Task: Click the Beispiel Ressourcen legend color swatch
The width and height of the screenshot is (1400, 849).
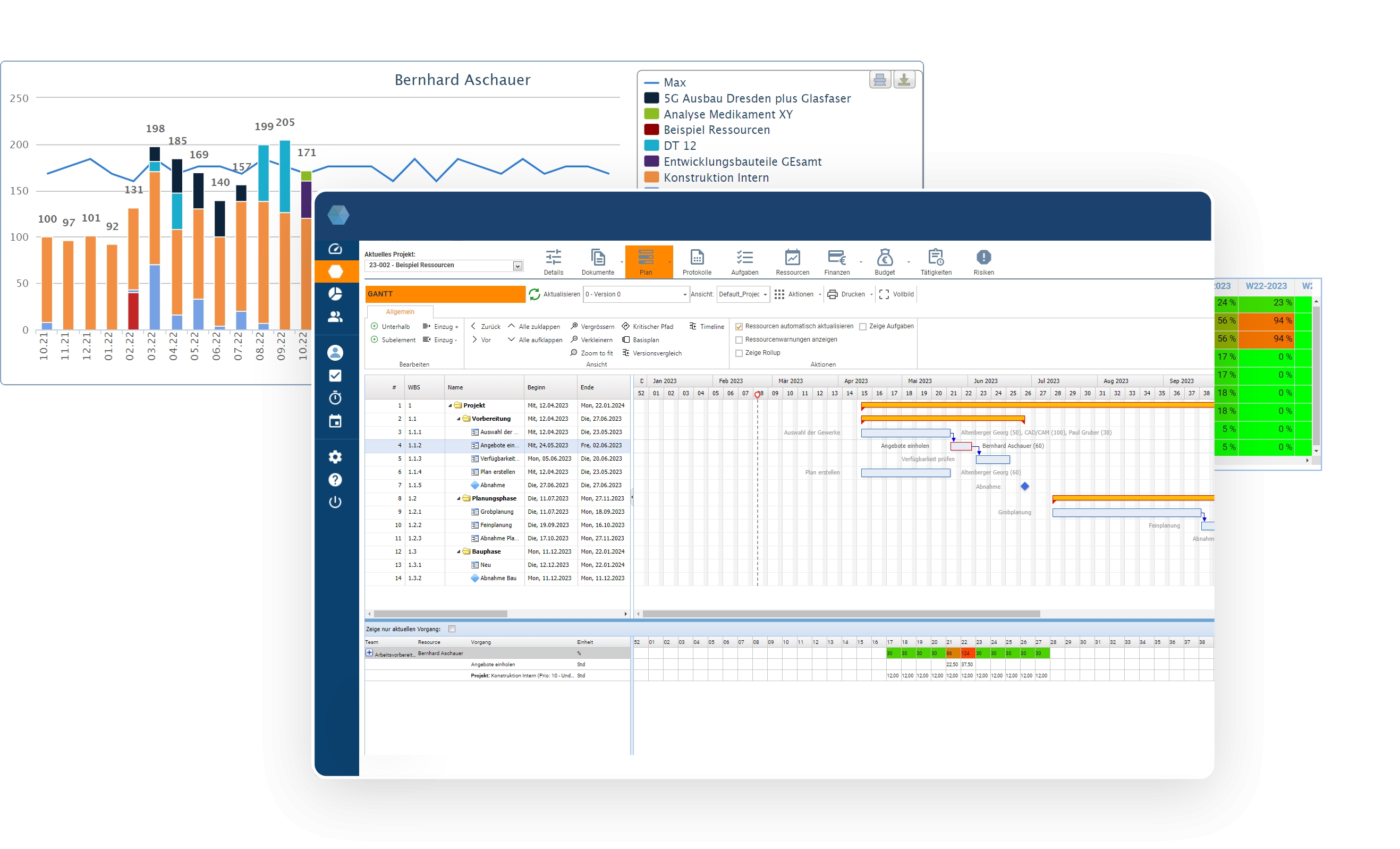Action: [652, 130]
